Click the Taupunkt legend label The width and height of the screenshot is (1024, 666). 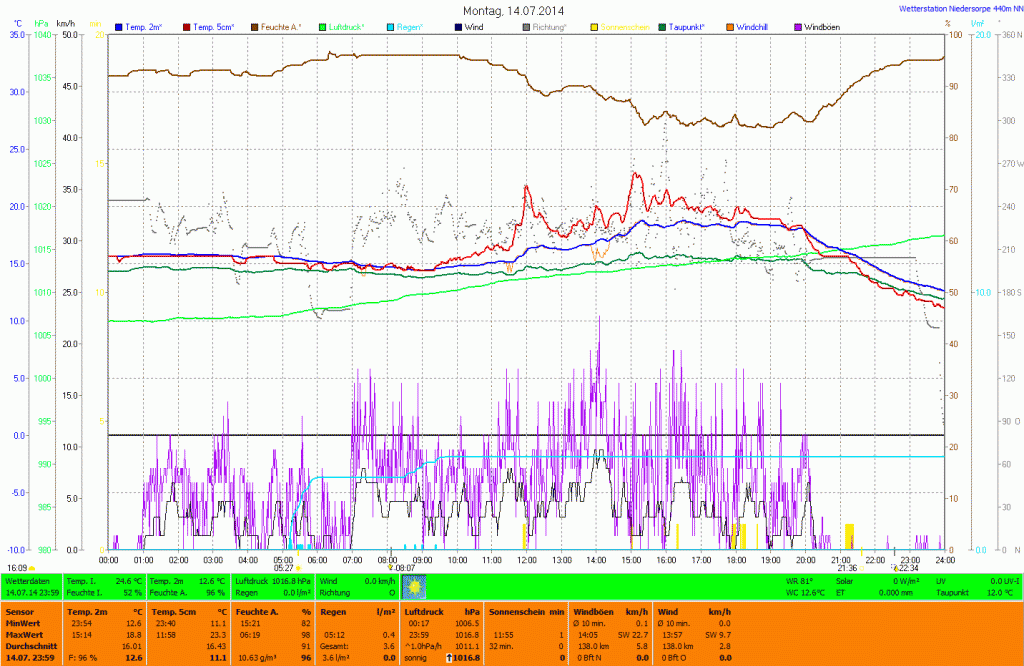692,26
